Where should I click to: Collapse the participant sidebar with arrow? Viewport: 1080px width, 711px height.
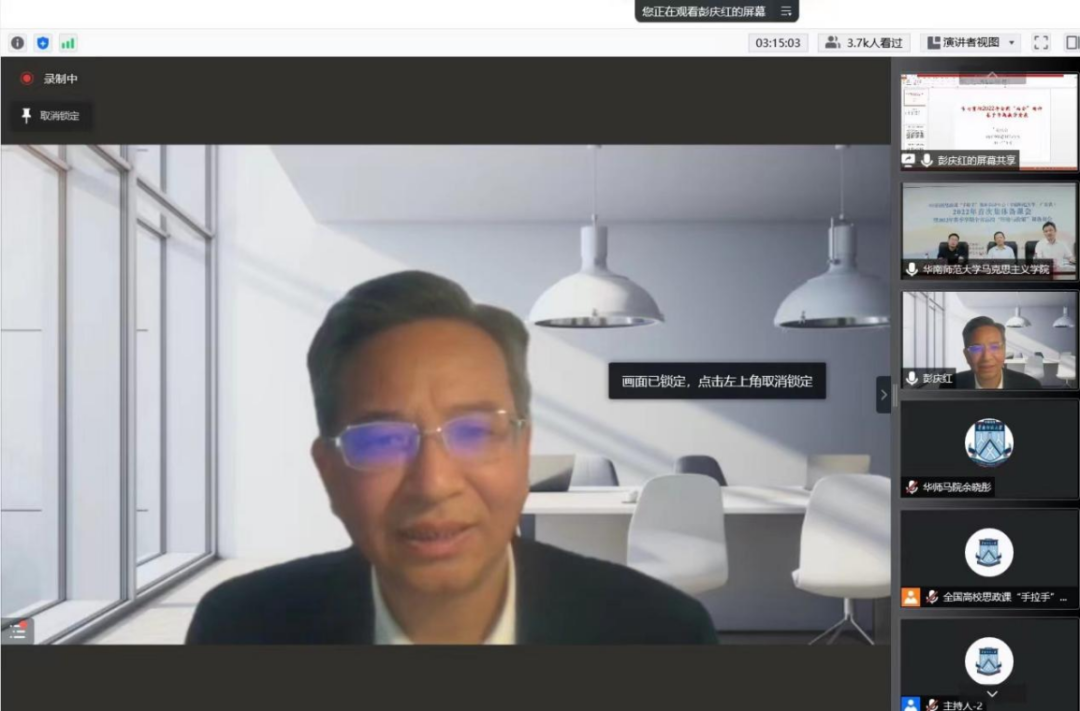[x=883, y=394]
